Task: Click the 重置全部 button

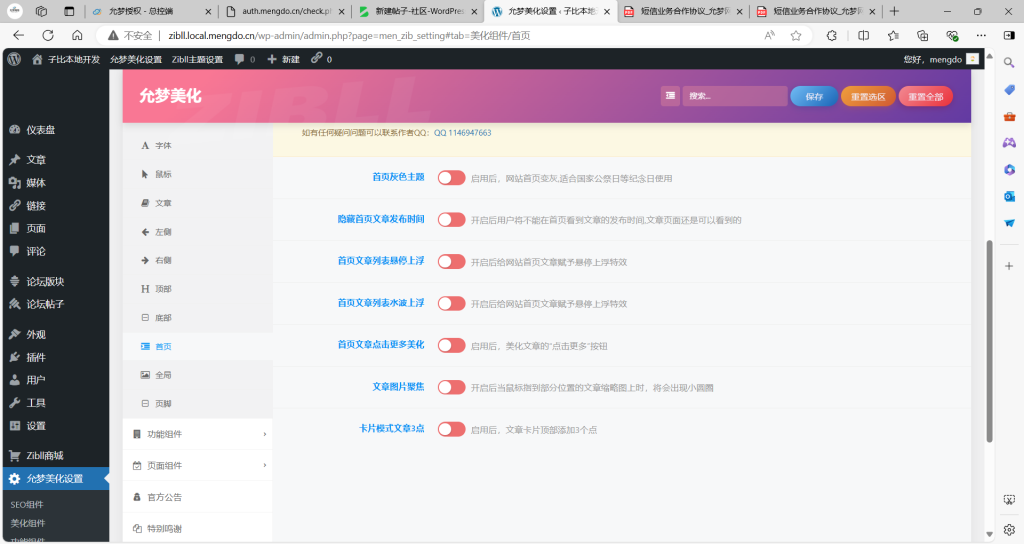Action: (x=925, y=96)
